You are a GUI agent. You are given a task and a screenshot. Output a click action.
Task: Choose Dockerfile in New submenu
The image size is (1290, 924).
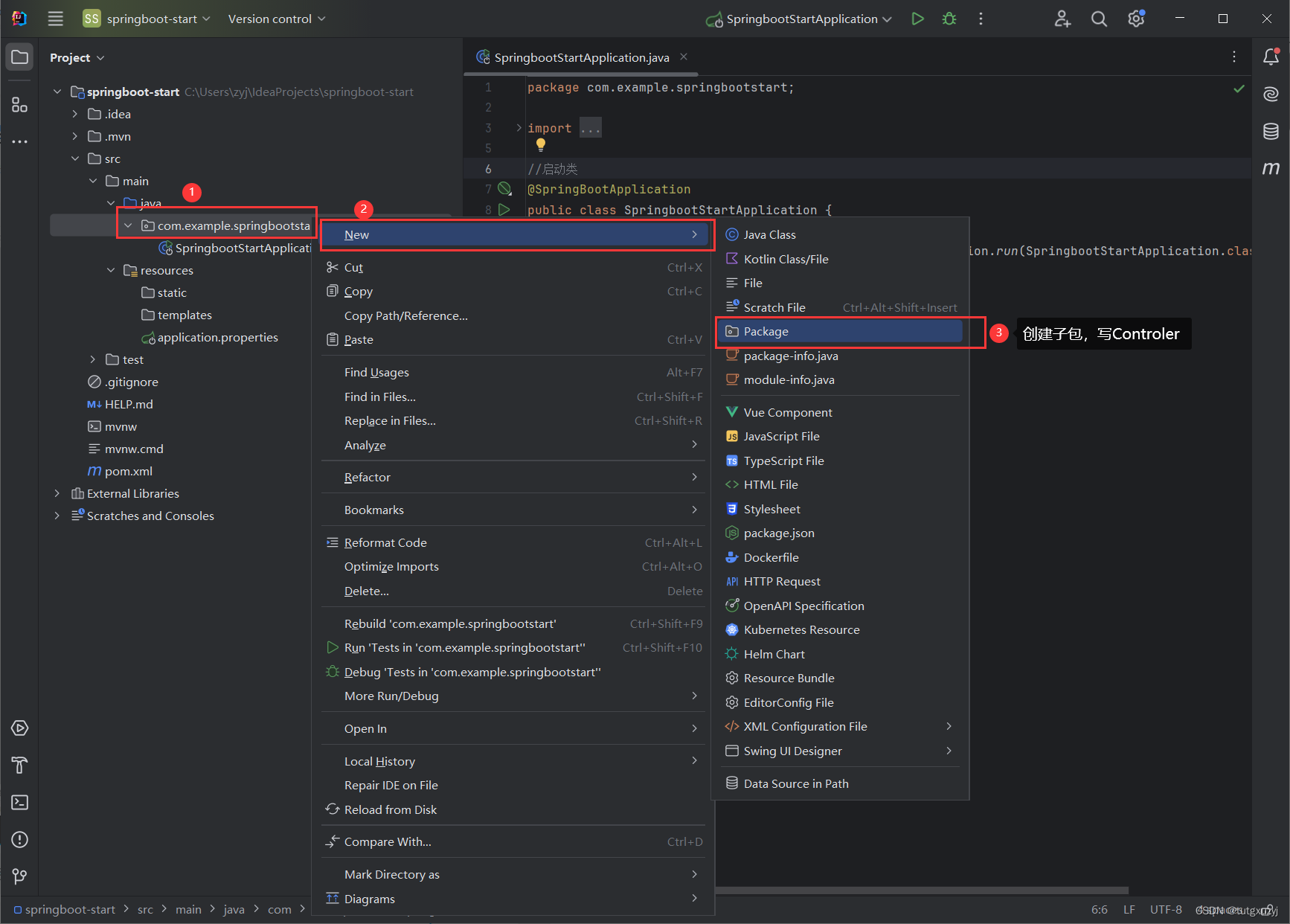pos(840,557)
